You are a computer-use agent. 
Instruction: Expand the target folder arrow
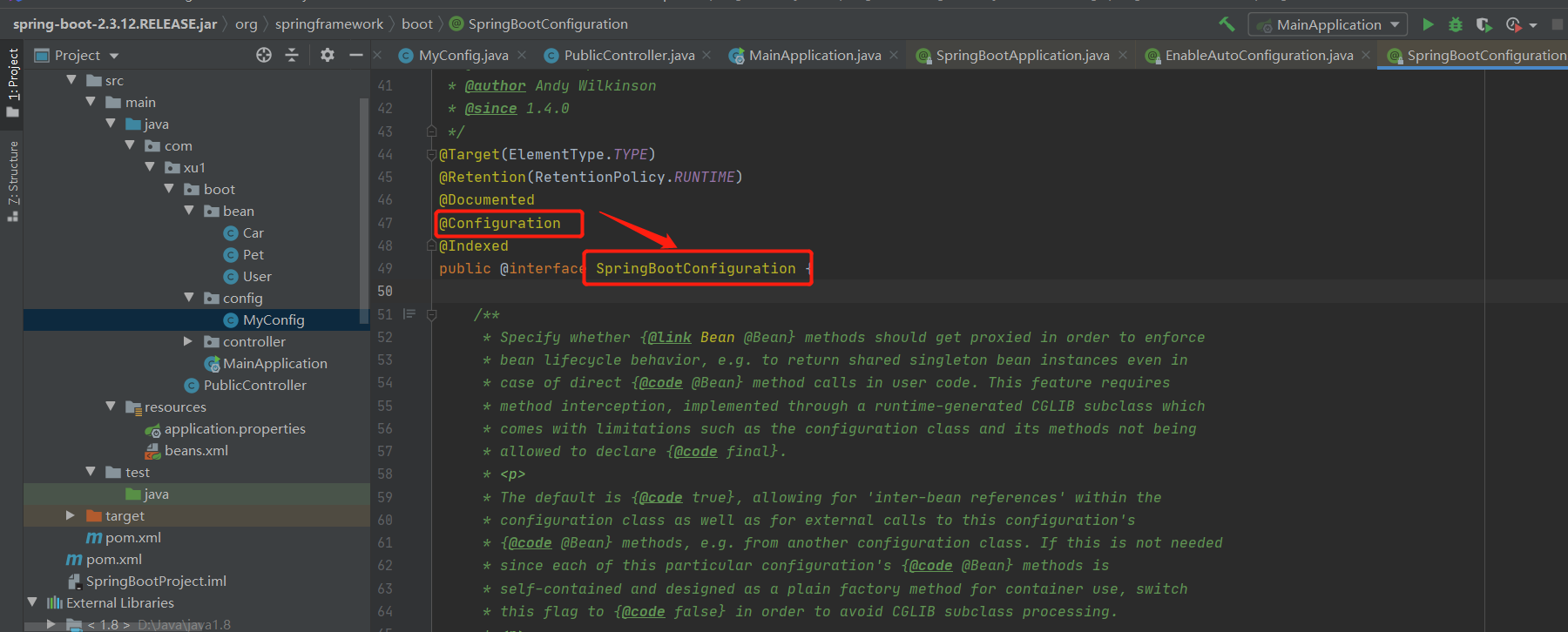coord(71,515)
